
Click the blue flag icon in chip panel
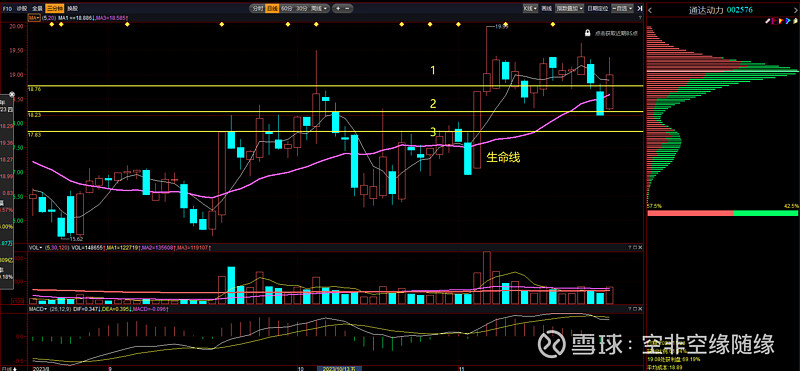pos(788,21)
